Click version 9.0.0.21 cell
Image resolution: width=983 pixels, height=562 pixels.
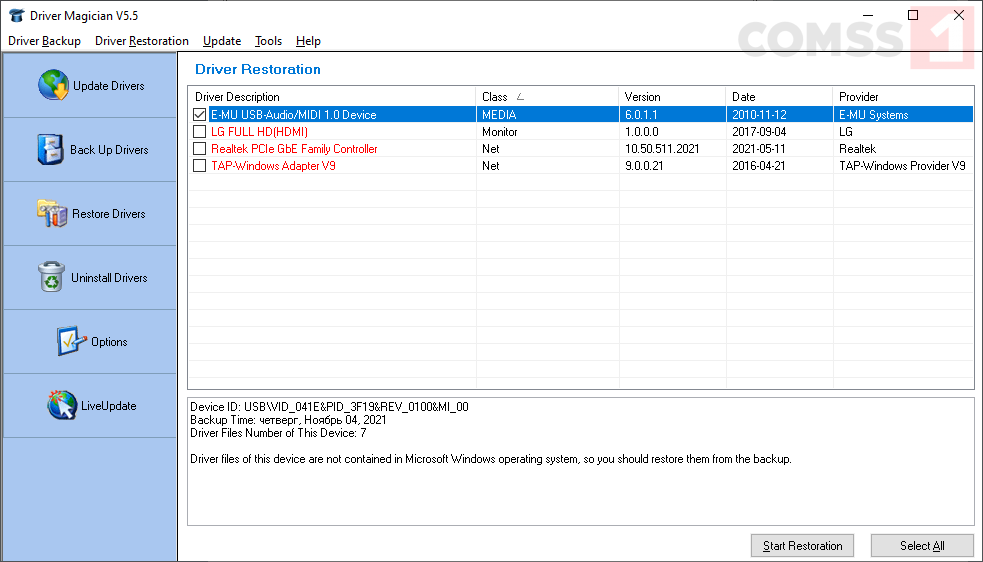(x=645, y=166)
